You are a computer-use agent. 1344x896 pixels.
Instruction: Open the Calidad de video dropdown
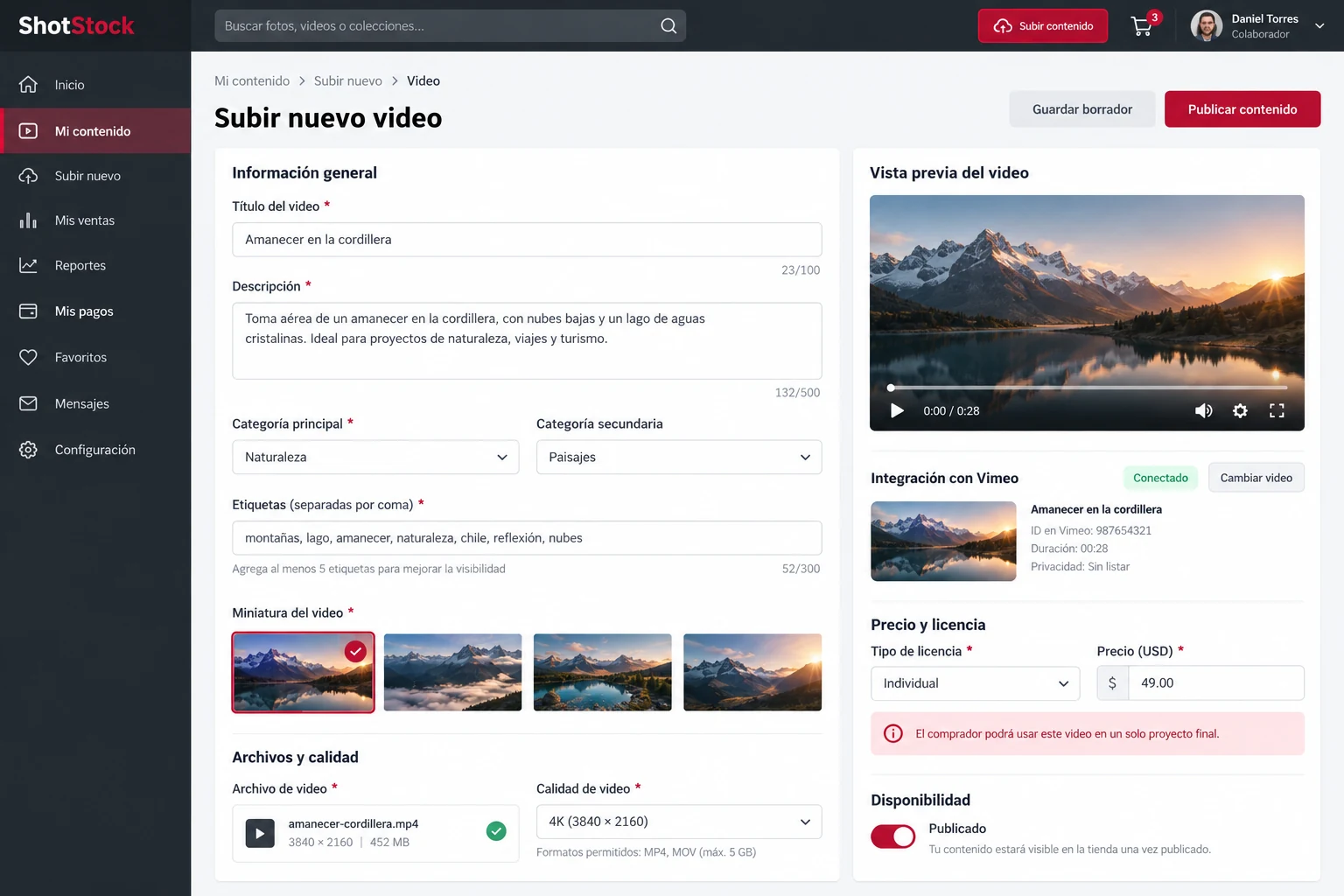point(679,822)
